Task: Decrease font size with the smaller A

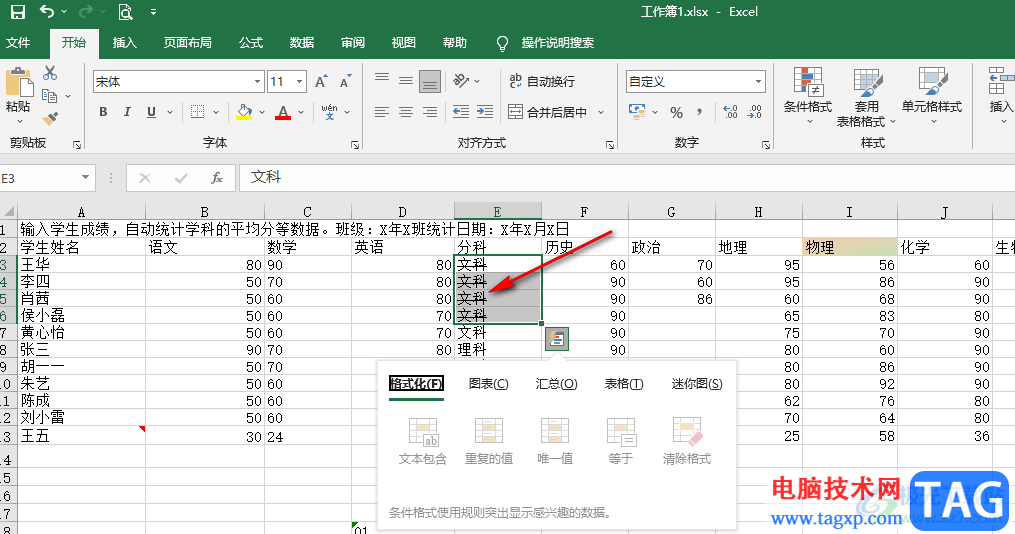Action: (x=345, y=82)
